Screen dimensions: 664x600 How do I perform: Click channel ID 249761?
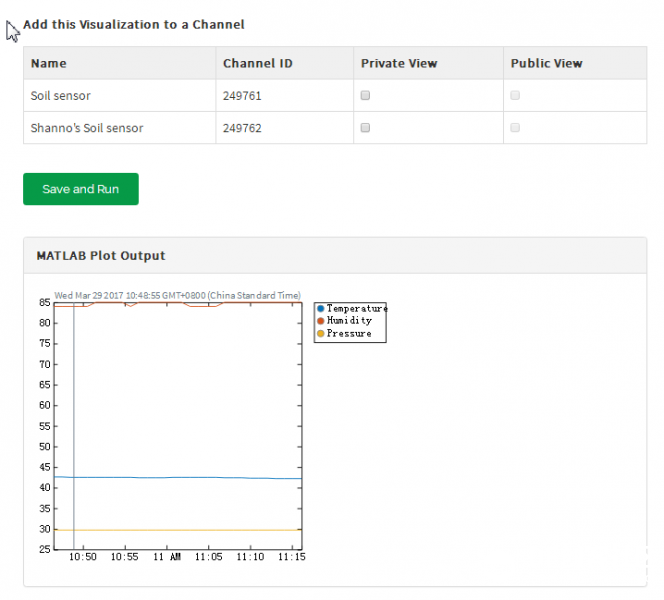click(242, 96)
